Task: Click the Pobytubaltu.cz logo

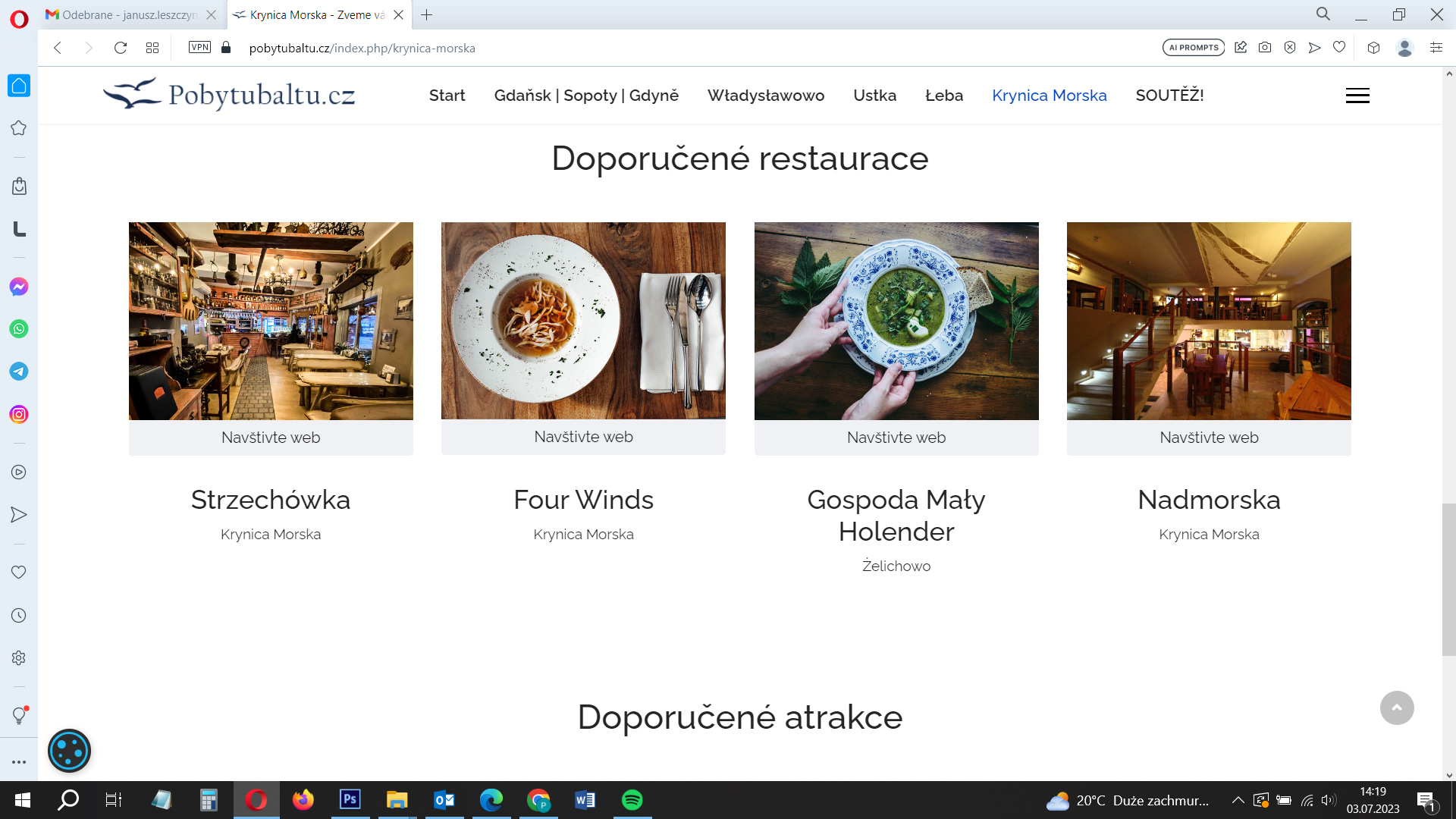Action: 229,94
